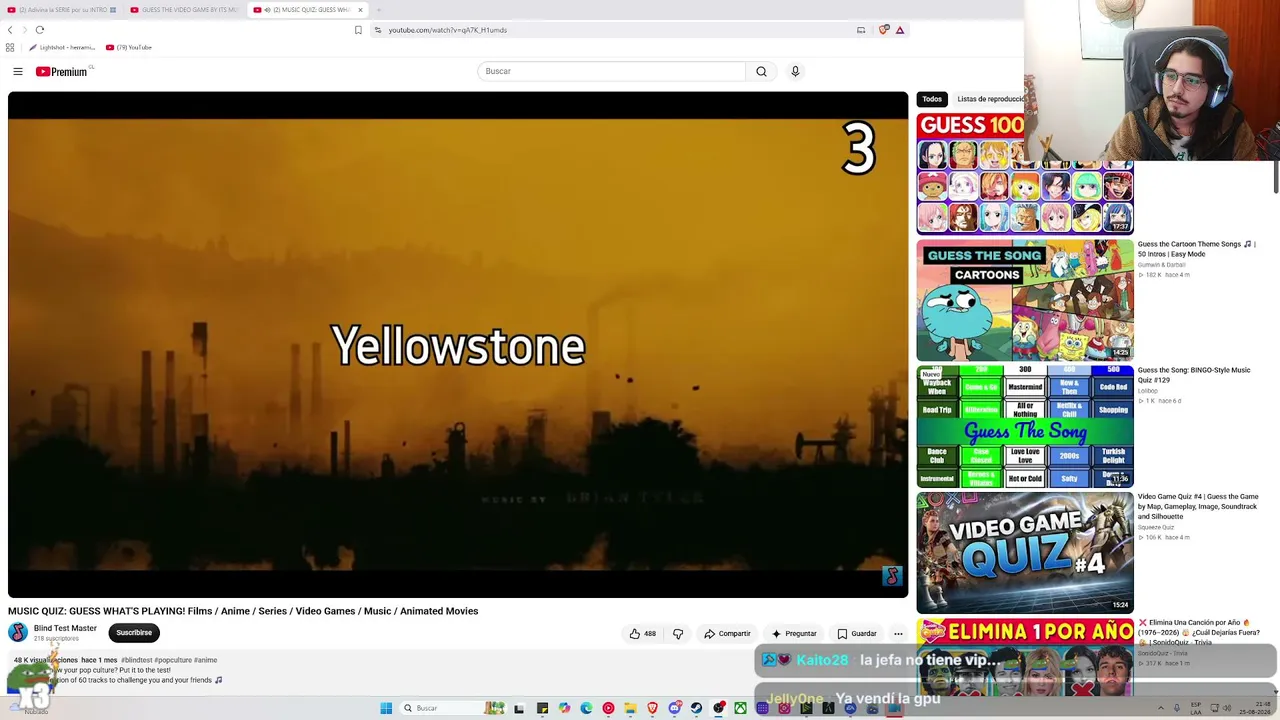Open the Lightshot bookmark
This screenshot has width=1280, height=720.
[x=62, y=47]
